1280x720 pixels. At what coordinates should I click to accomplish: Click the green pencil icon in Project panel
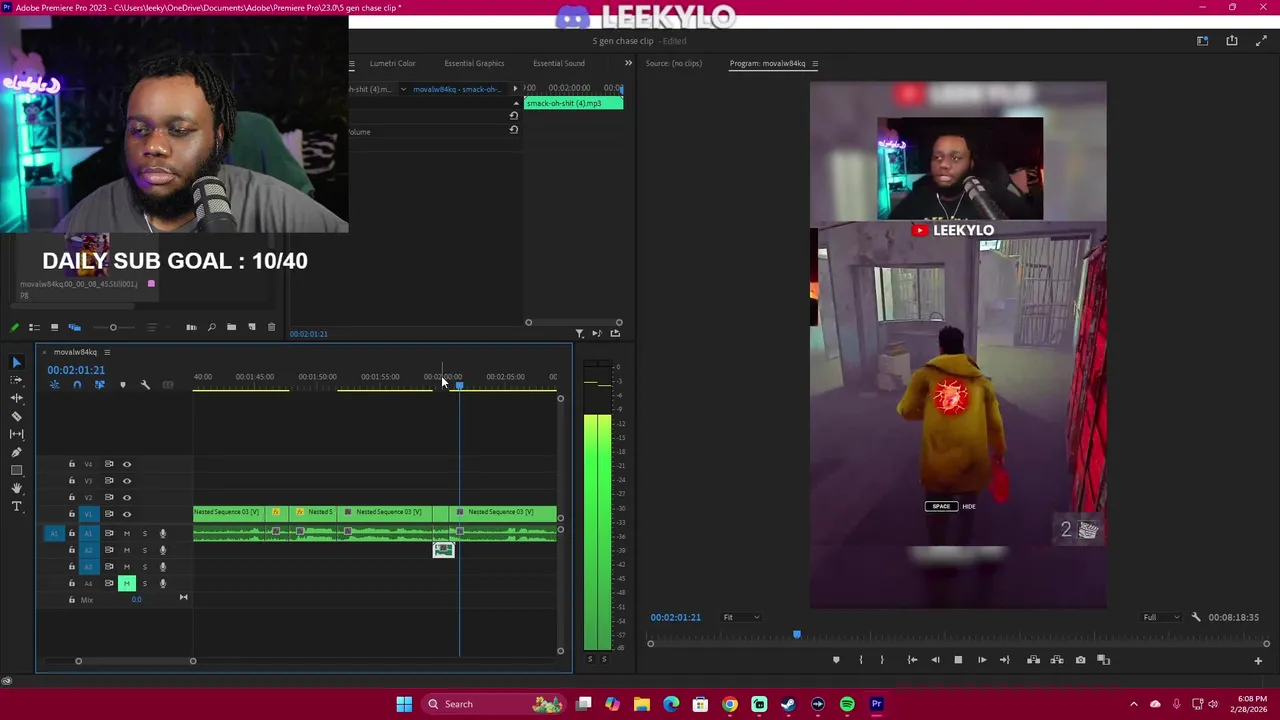[14, 327]
